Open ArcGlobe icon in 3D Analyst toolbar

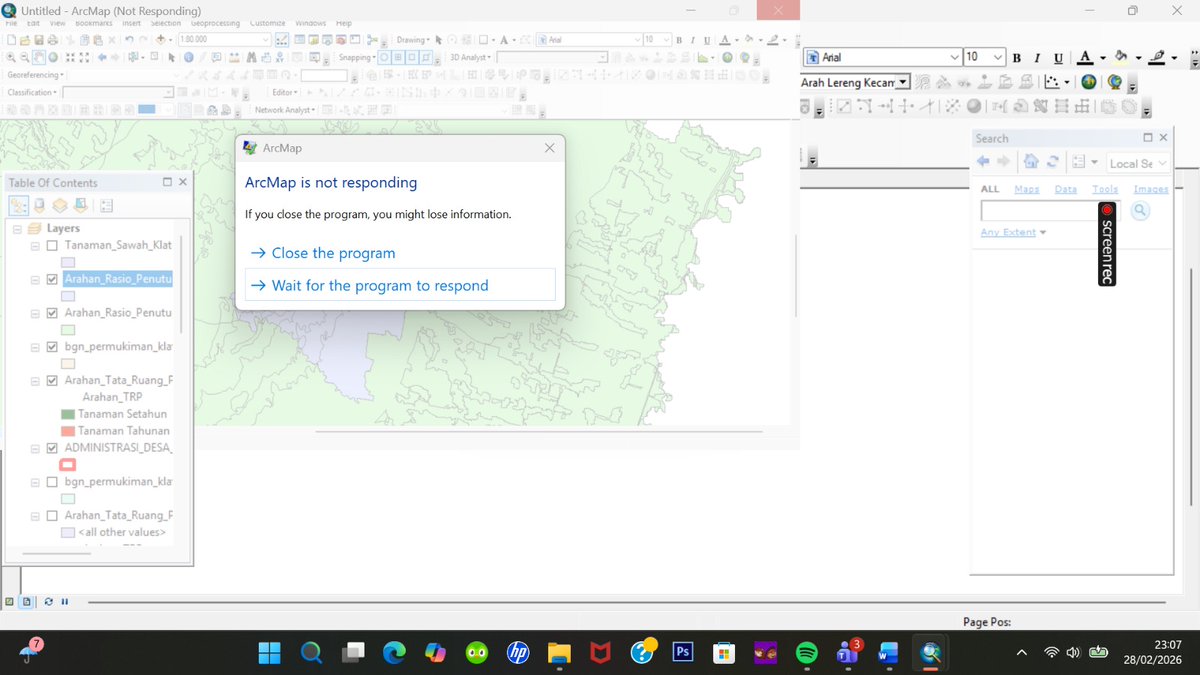1113,83
